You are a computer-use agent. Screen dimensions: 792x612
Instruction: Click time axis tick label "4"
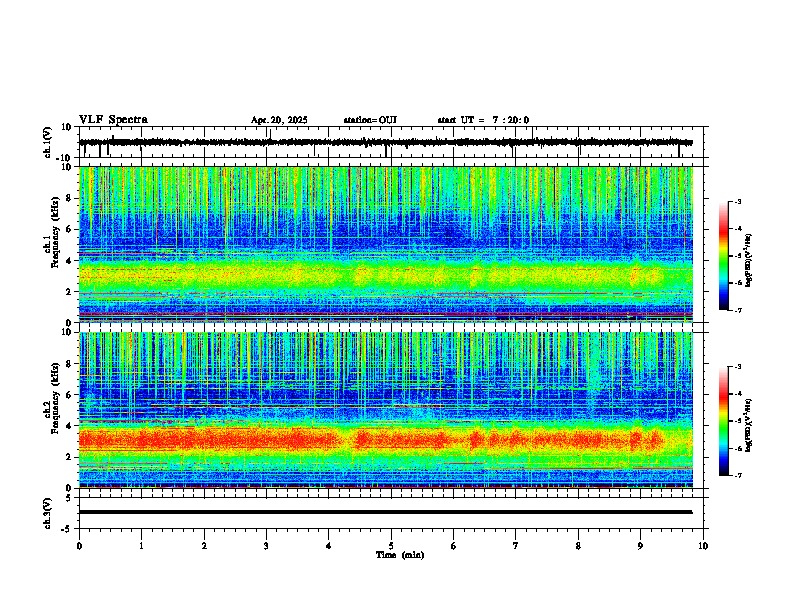pyautogui.click(x=329, y=546)
